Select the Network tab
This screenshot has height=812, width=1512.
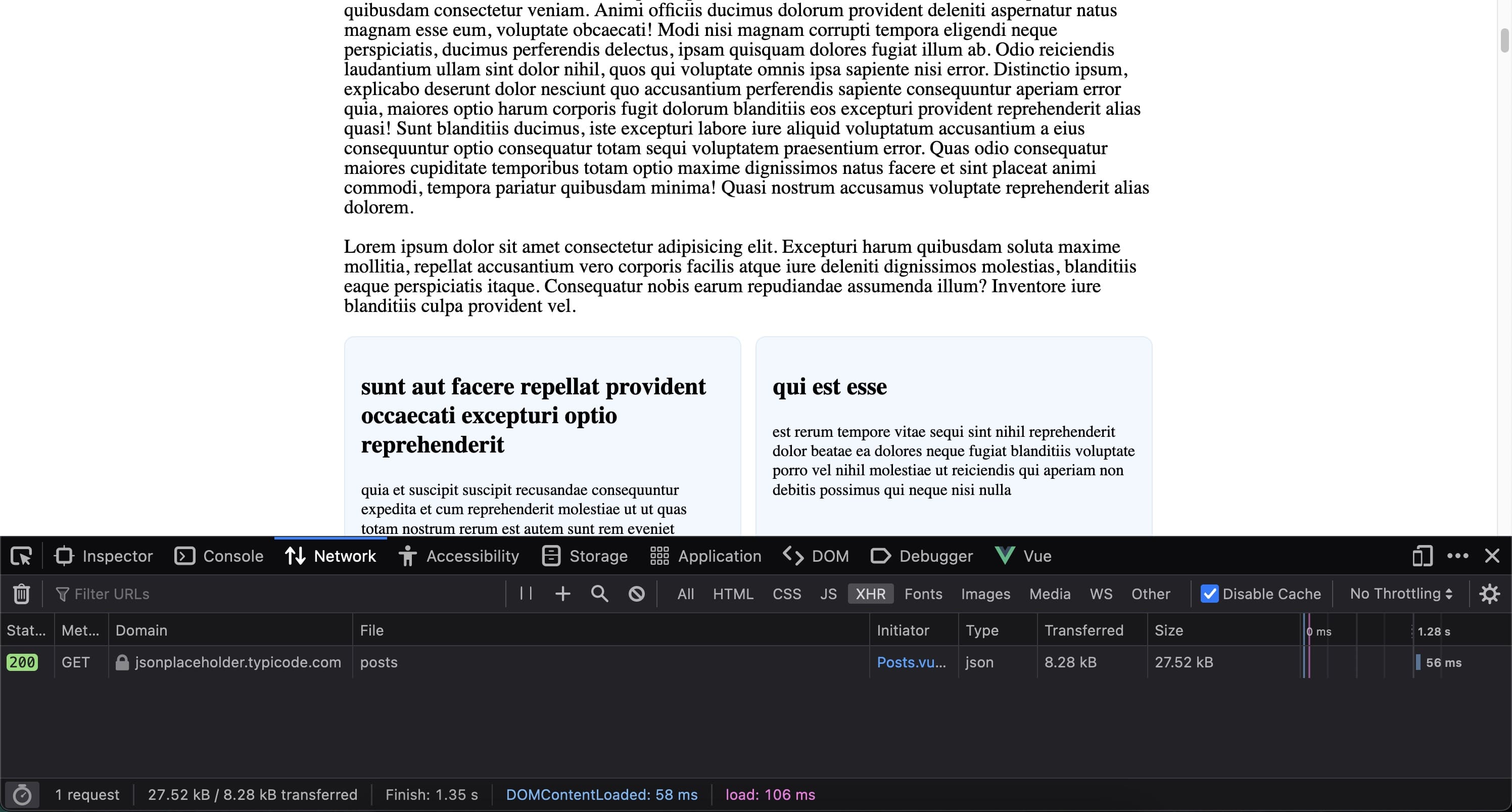click(x=330, y=556)
